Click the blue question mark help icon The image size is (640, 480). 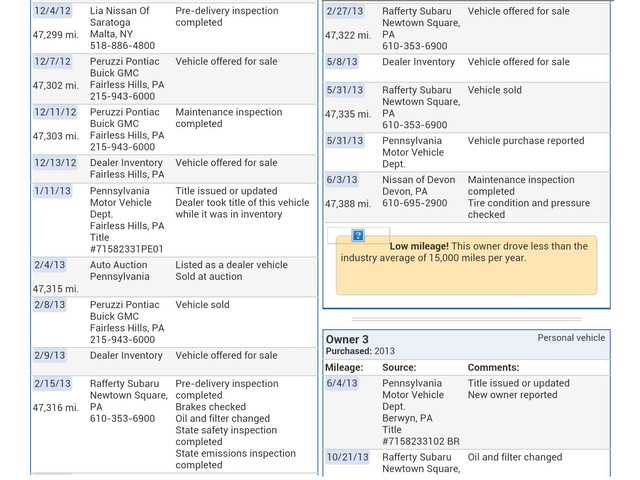pos(358,236)
